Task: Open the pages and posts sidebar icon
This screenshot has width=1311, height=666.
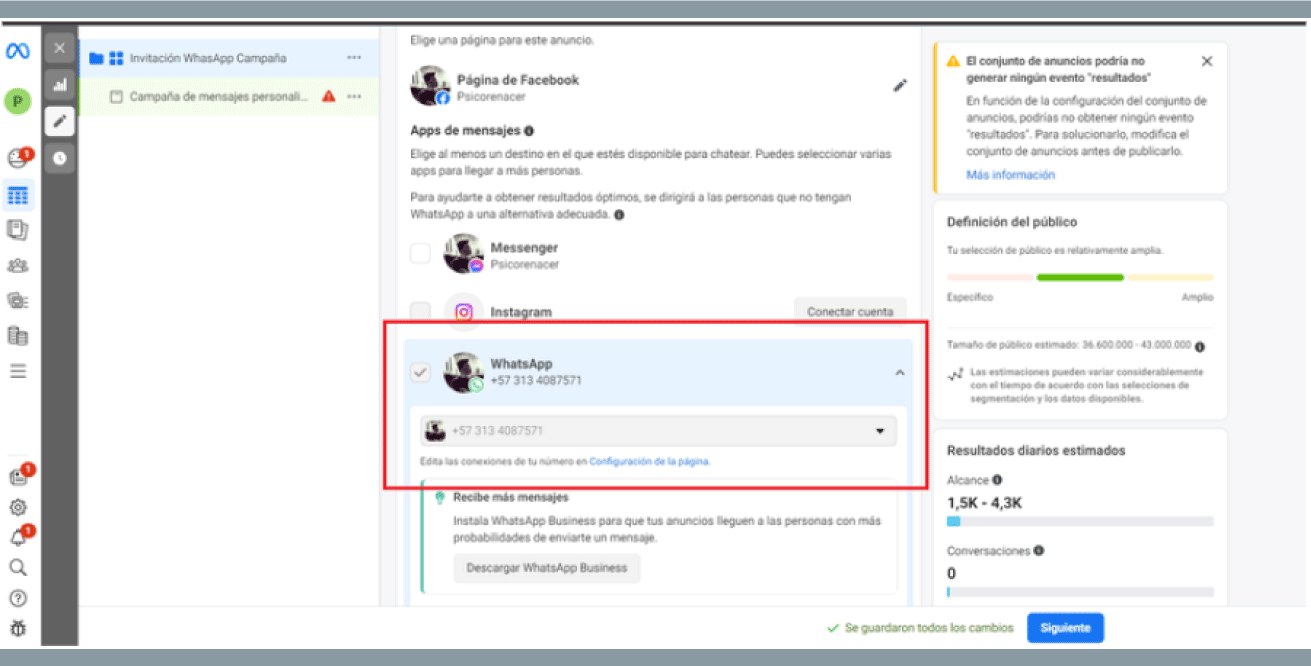Action: tap(18, 229)
